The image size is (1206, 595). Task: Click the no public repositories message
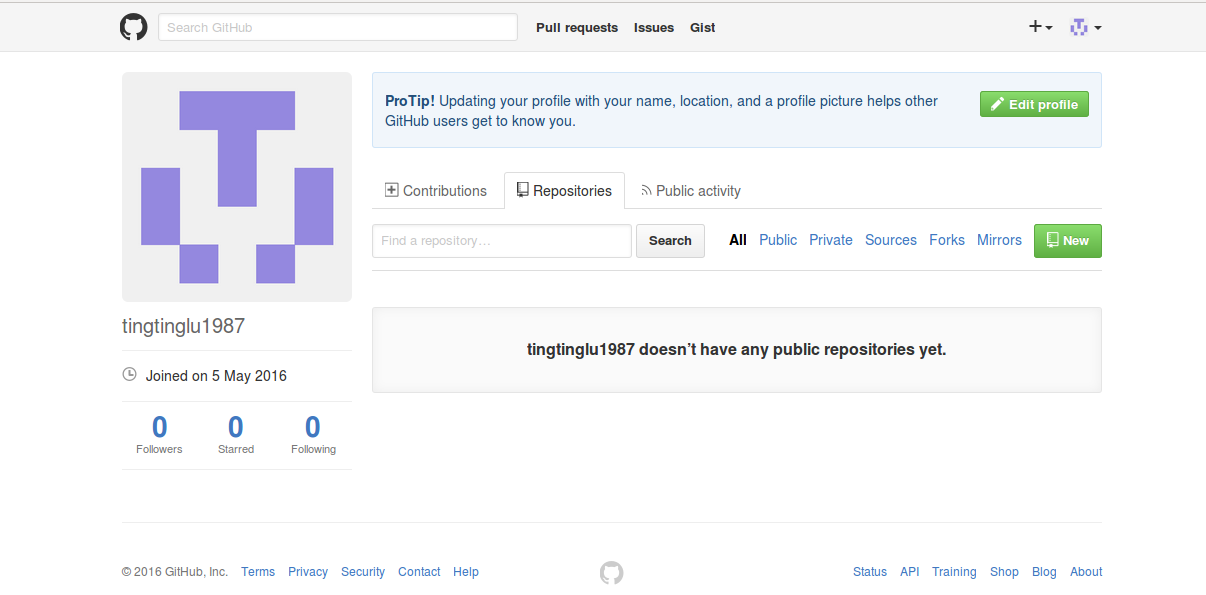click(737, 350)
